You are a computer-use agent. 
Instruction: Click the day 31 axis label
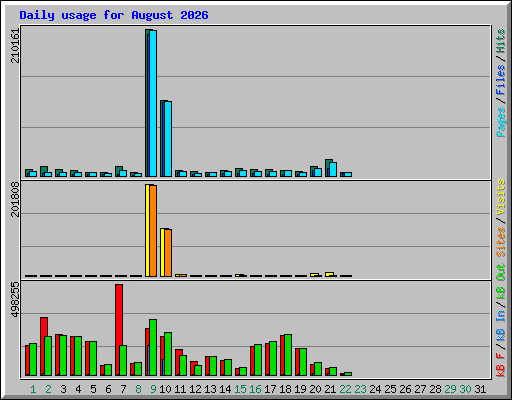[480, 389]
